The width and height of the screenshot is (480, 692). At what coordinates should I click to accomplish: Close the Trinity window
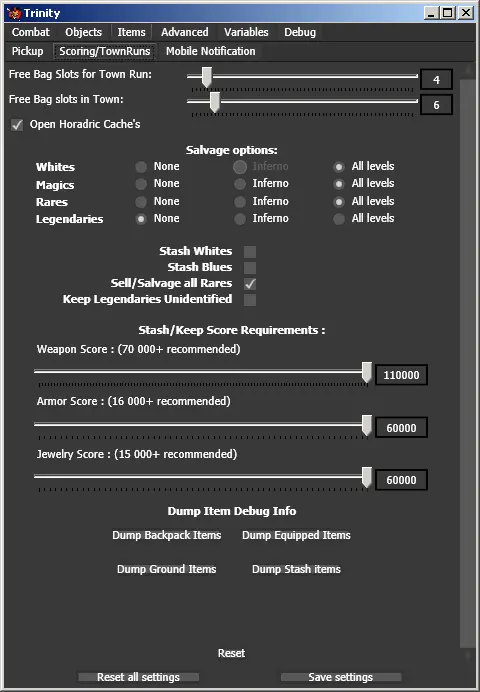466,13
